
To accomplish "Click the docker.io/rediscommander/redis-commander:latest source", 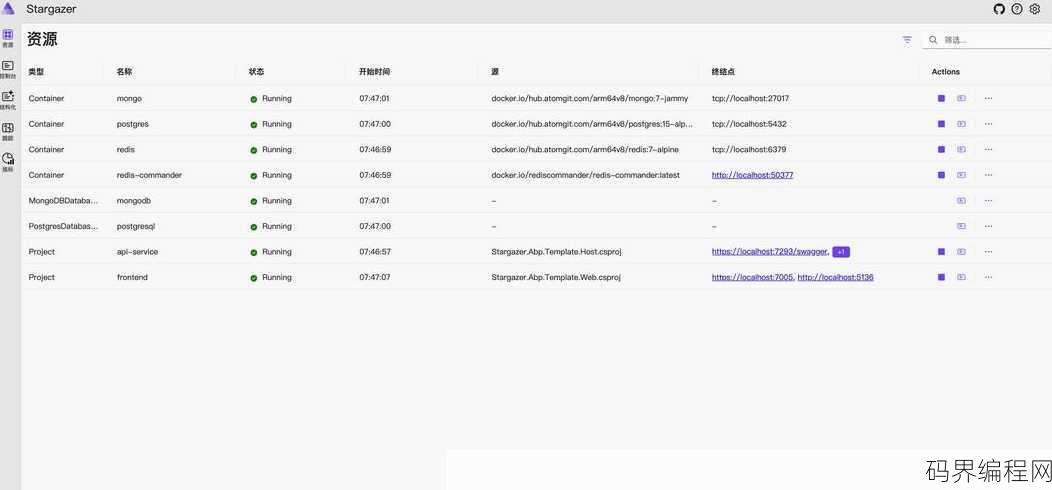I will click(585, 175).
